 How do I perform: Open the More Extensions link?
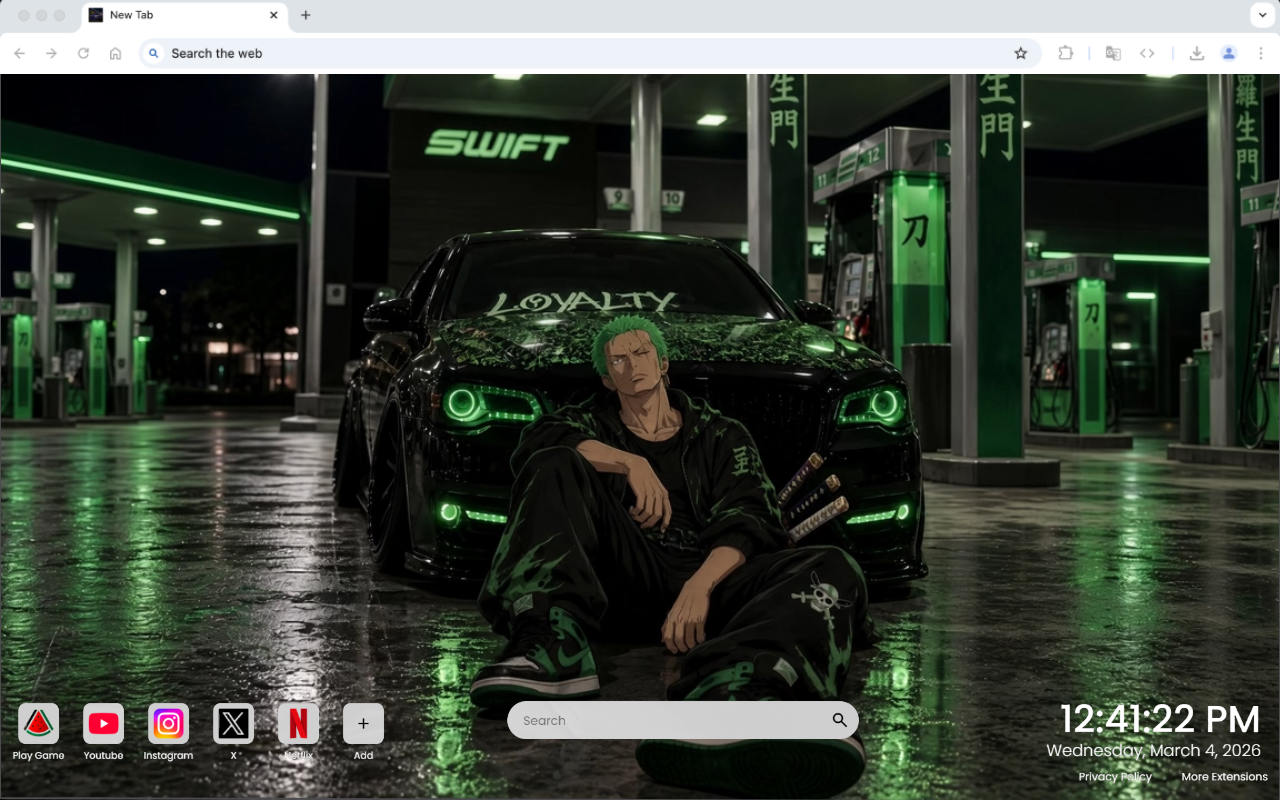pyautogui.click(x=1224, y=777)
